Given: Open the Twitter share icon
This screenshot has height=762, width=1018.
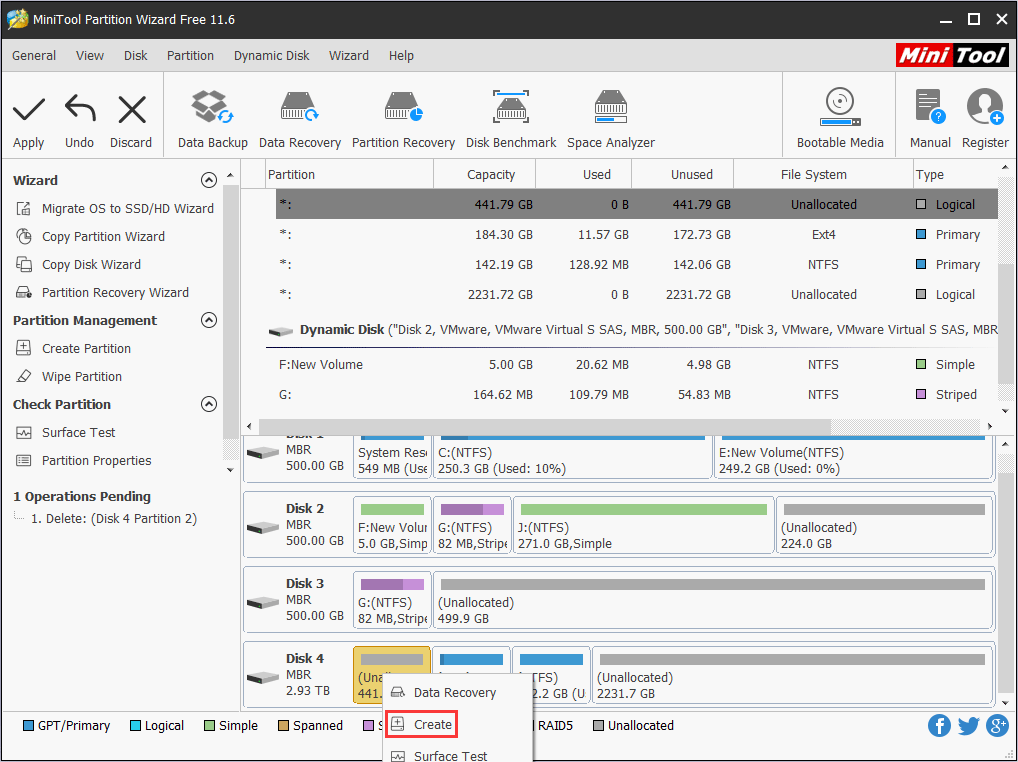Looking at the screenshot, I should click(968, 726).
